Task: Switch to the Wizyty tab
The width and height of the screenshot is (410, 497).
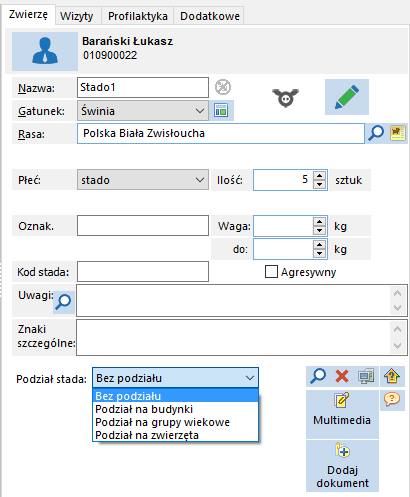Action: click(x=77, y=16)
